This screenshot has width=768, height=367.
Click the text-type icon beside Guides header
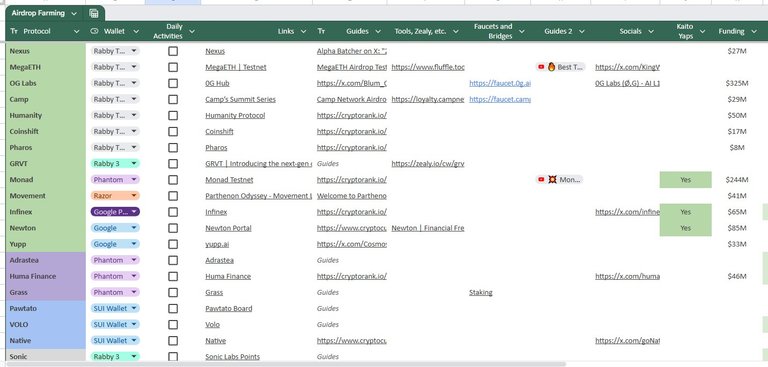pos(321,31)
